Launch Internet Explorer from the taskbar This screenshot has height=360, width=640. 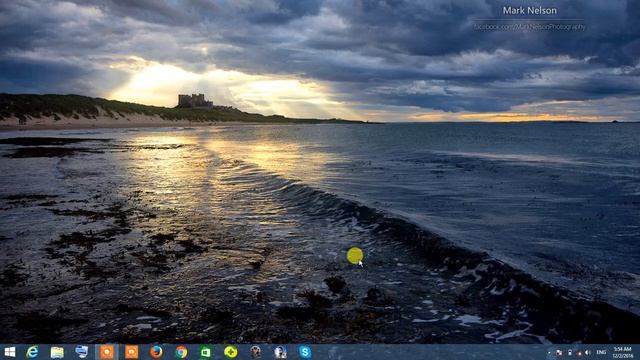(32, 352)
